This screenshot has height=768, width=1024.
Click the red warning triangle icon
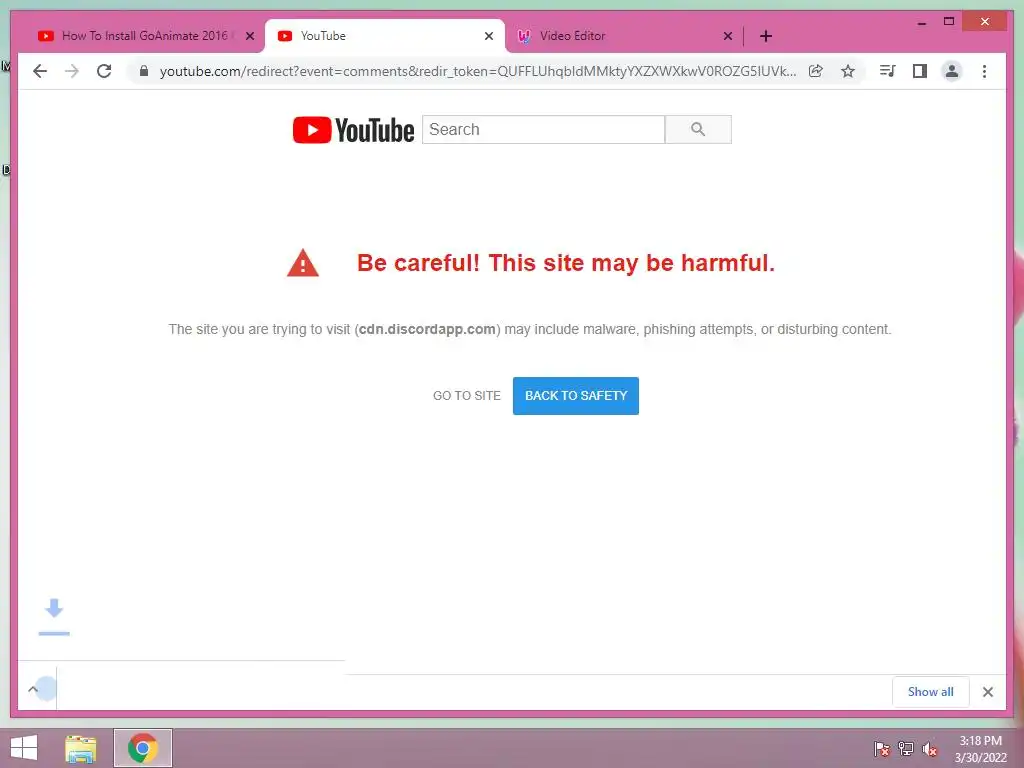[302, 263]
